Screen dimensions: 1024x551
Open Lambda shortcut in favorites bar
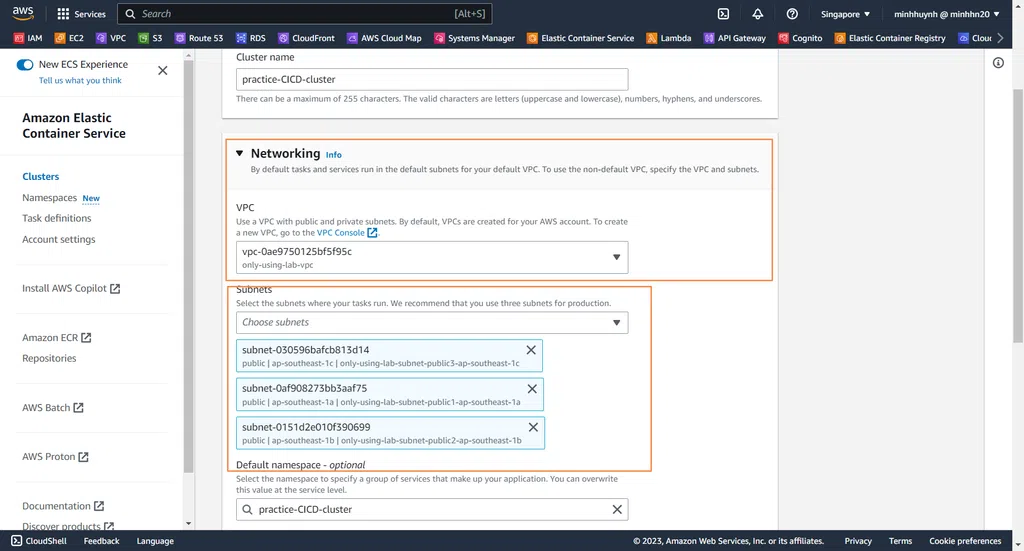(x=669, y=38)
